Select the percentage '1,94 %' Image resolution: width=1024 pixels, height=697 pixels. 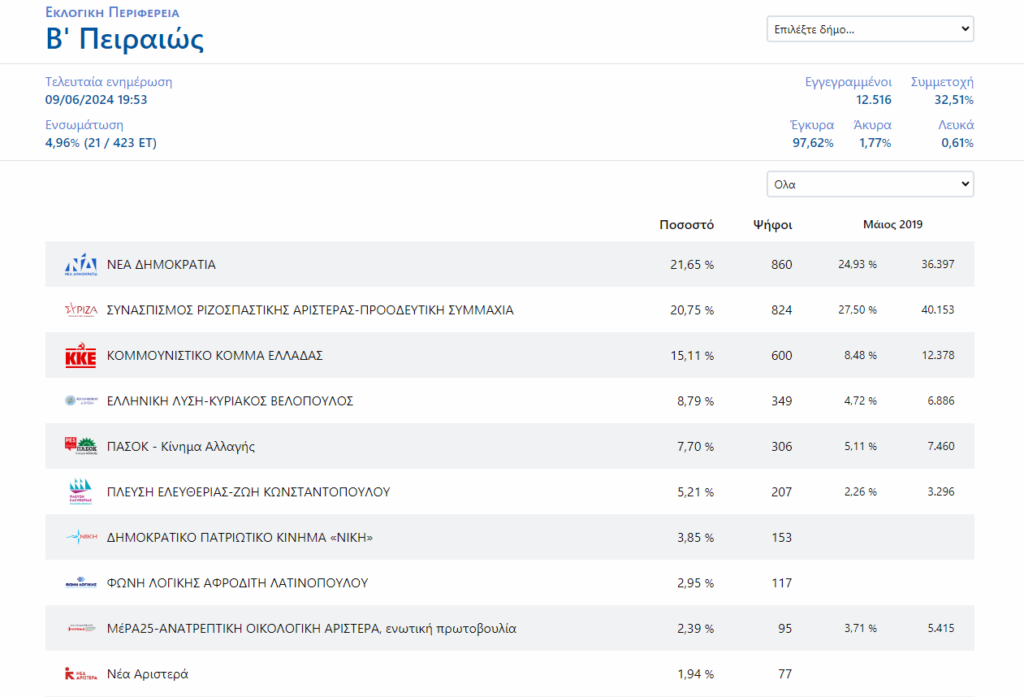point(696,673)
